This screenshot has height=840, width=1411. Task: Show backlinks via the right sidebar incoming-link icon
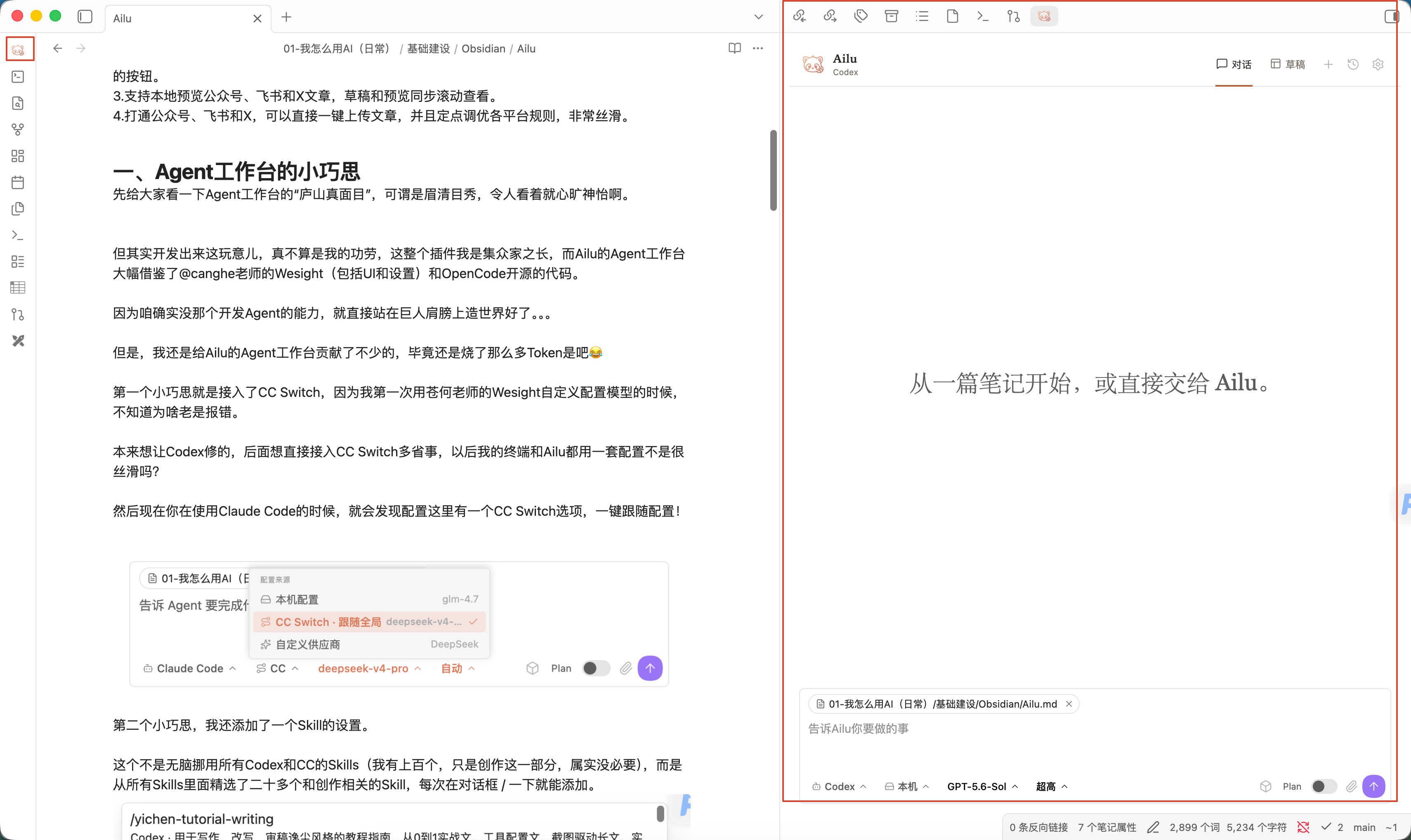coord(799,16)
